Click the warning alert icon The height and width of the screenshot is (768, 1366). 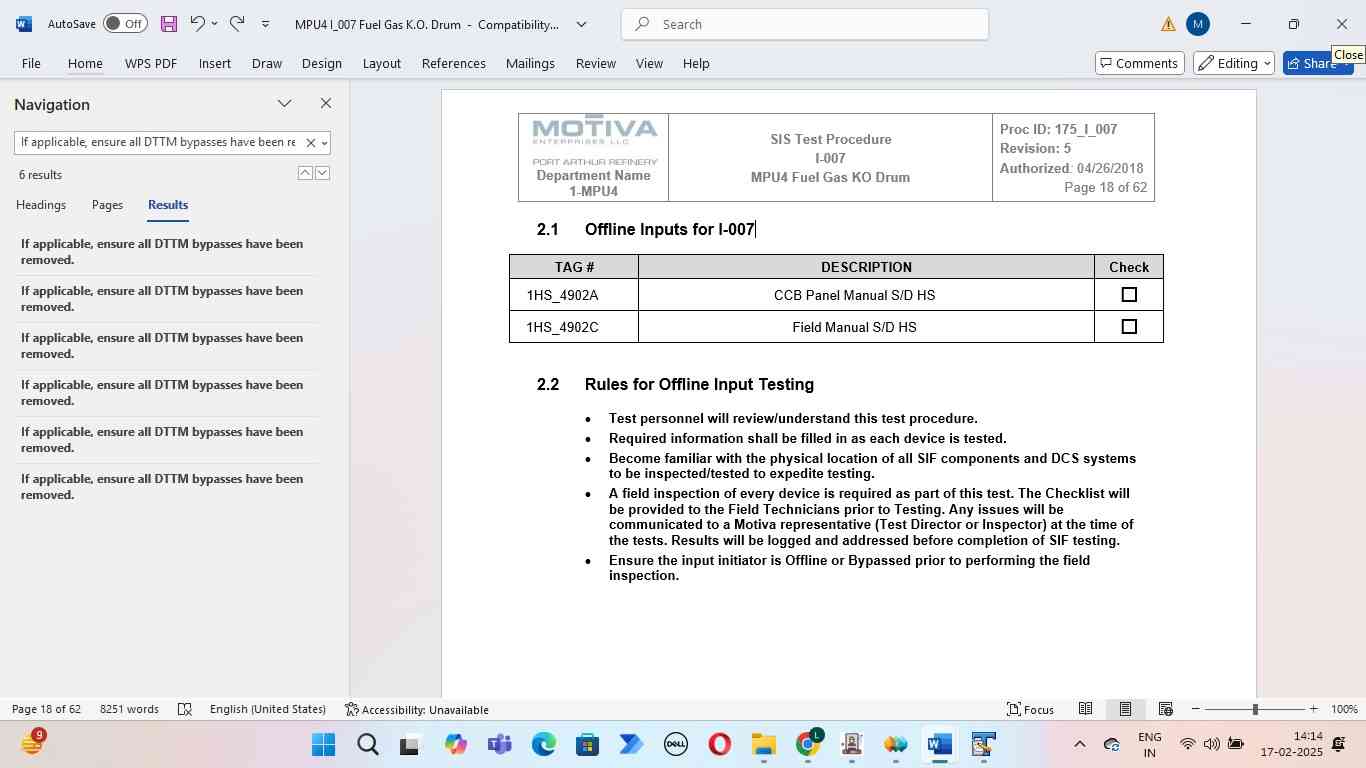(x=1168, y=24)
